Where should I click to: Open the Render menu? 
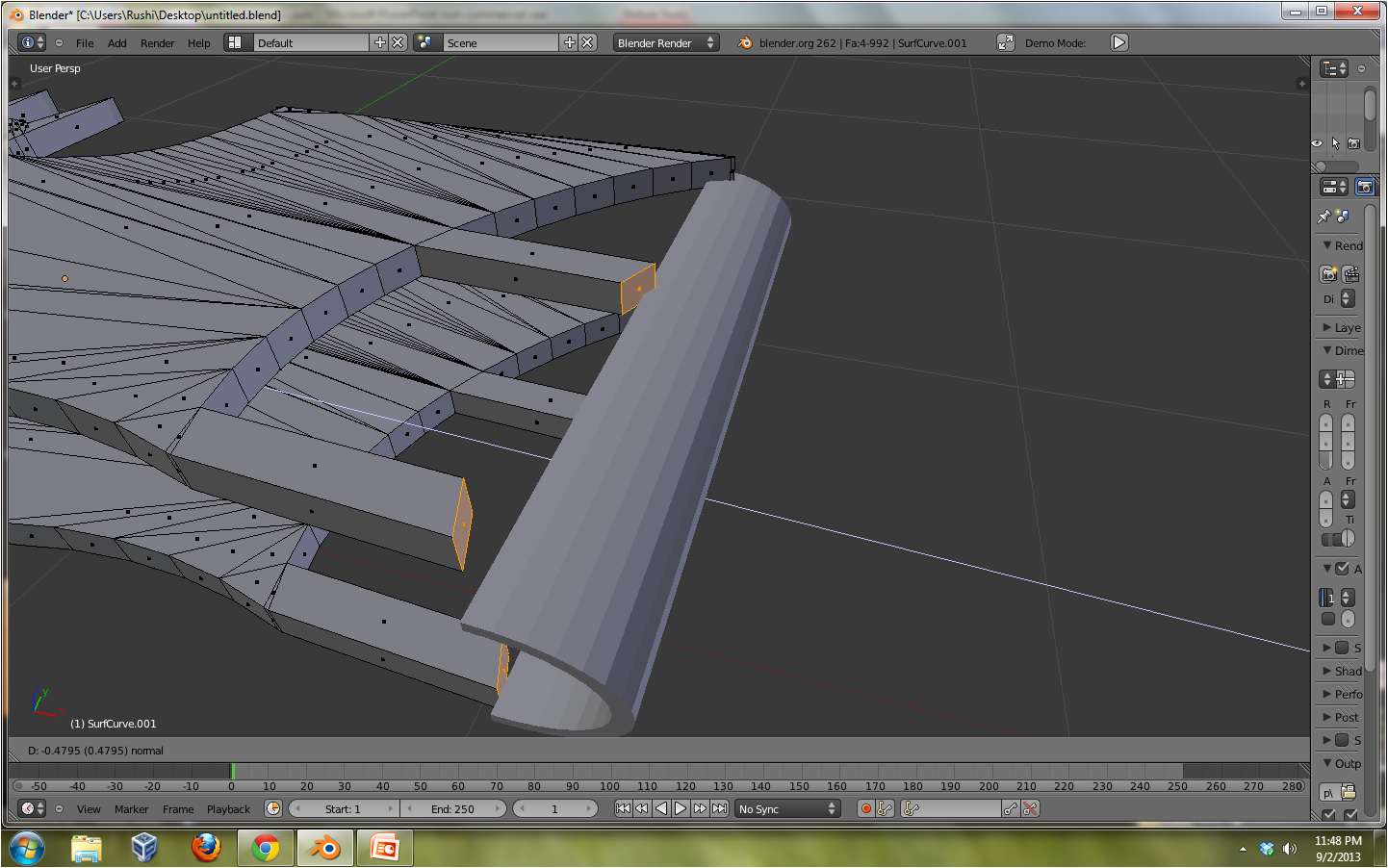[x=157, y=43]
